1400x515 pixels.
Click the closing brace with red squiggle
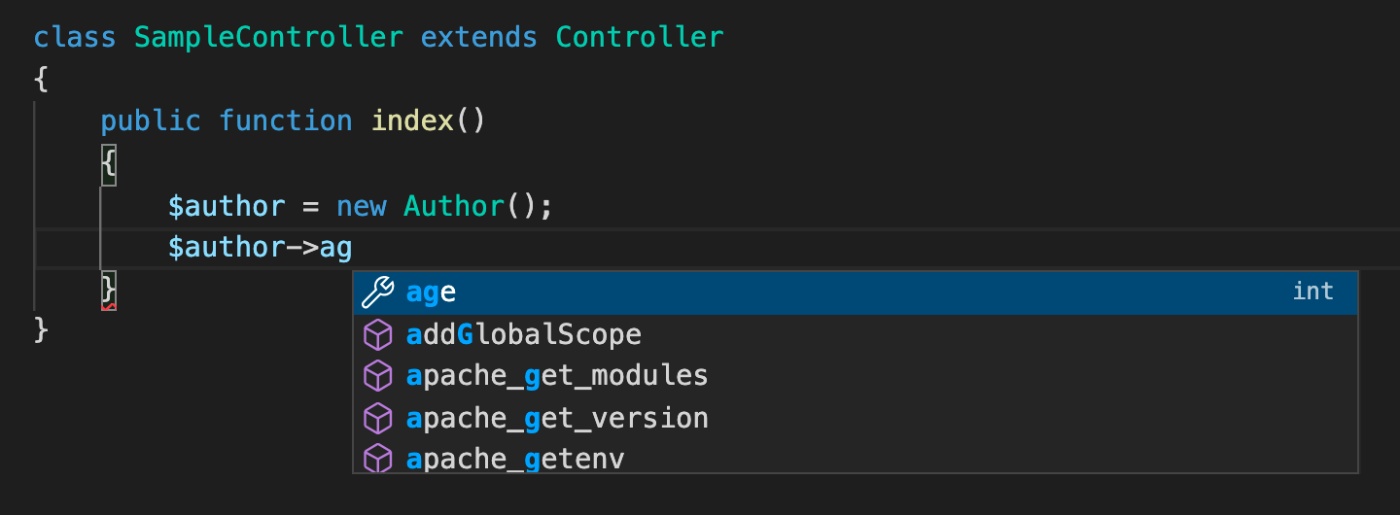pyautogui.click(x=109, y=290)
